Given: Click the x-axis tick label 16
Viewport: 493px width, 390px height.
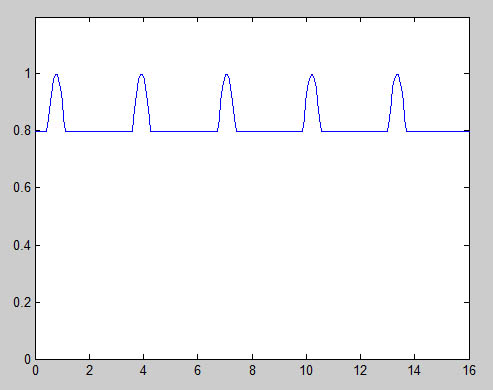Looking at the screenshot, I should (469, 370).
